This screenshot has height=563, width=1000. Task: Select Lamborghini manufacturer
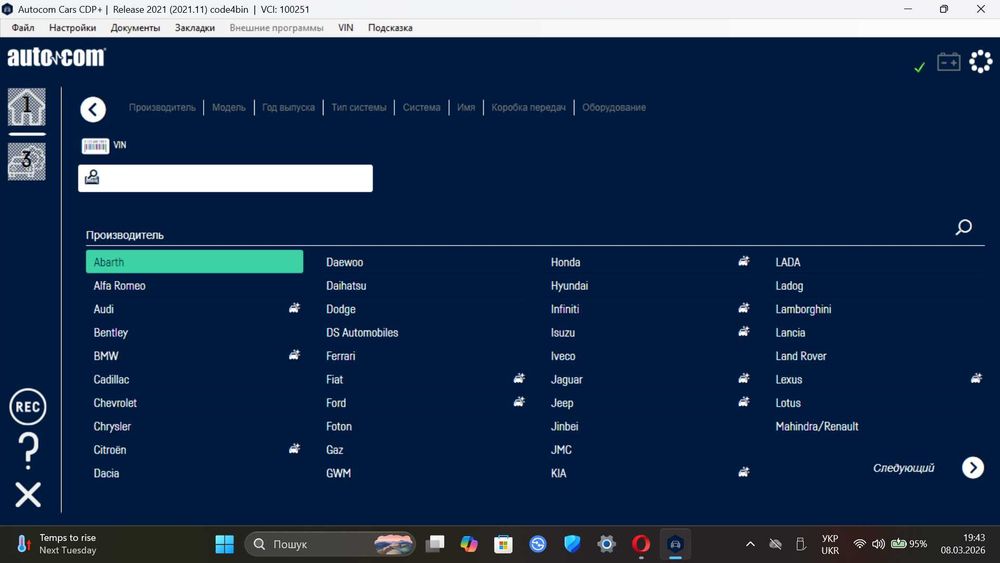pyautogui.click(x=804, y=309)
